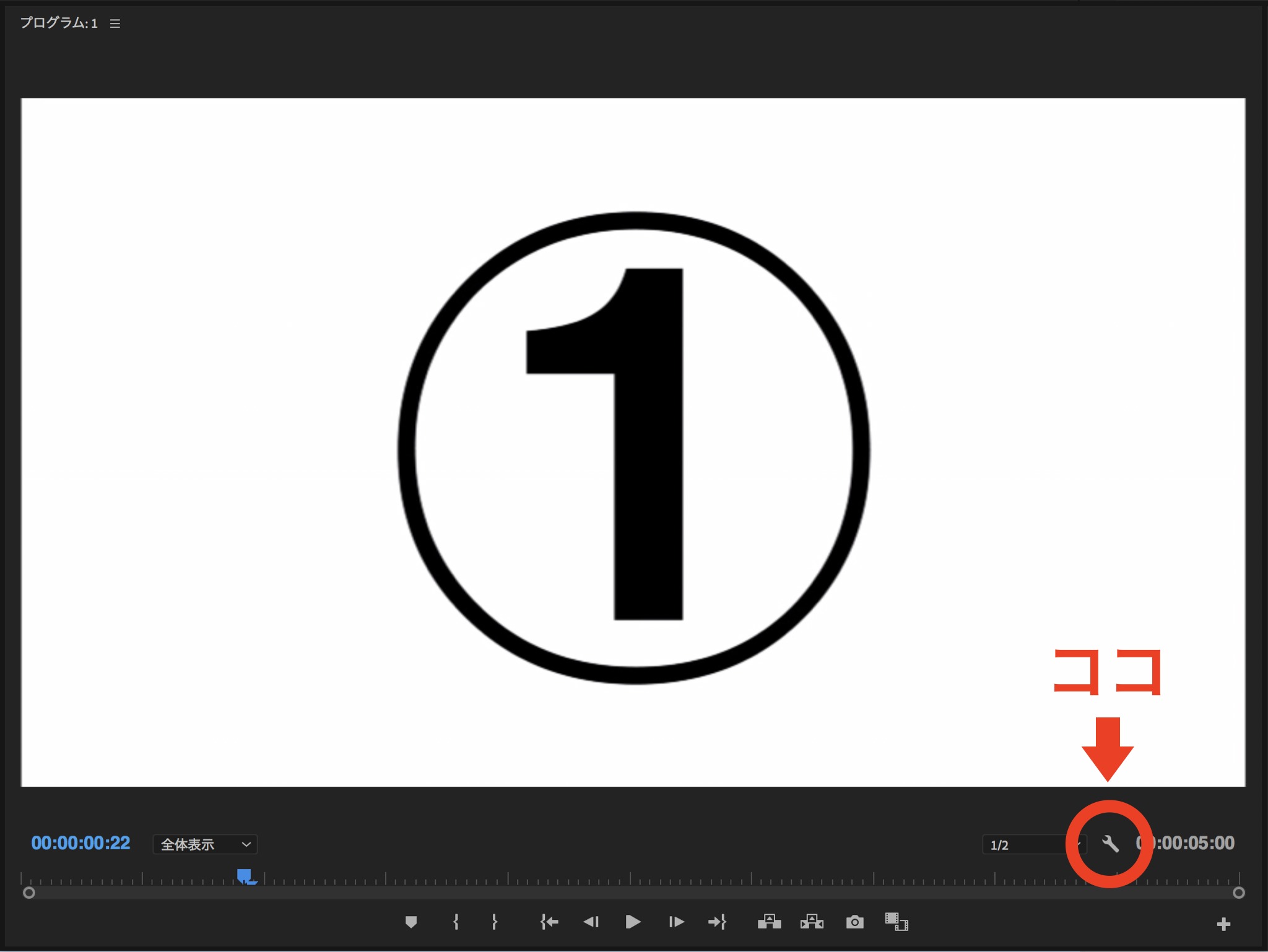Image resolution: width=1268 pixels, height=952 pixels.
Task: Click the Go to In point button
Action: click(549, 922)
